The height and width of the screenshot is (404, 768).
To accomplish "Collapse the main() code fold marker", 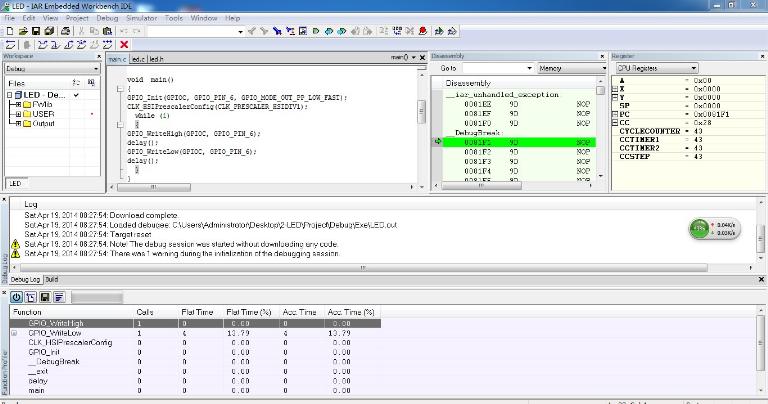I will 120,89.
